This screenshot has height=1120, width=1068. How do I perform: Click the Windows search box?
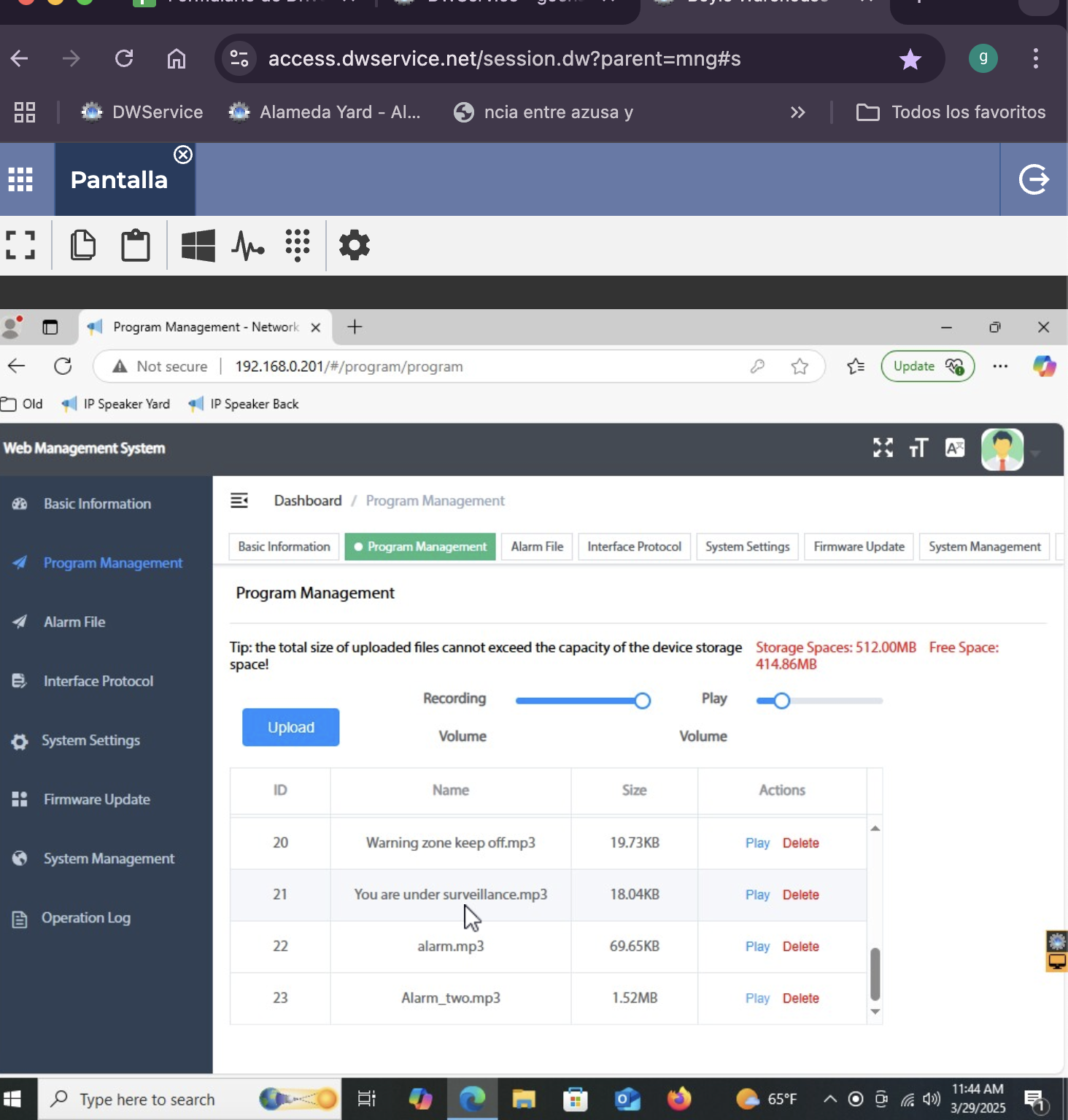pos(190,1099)
